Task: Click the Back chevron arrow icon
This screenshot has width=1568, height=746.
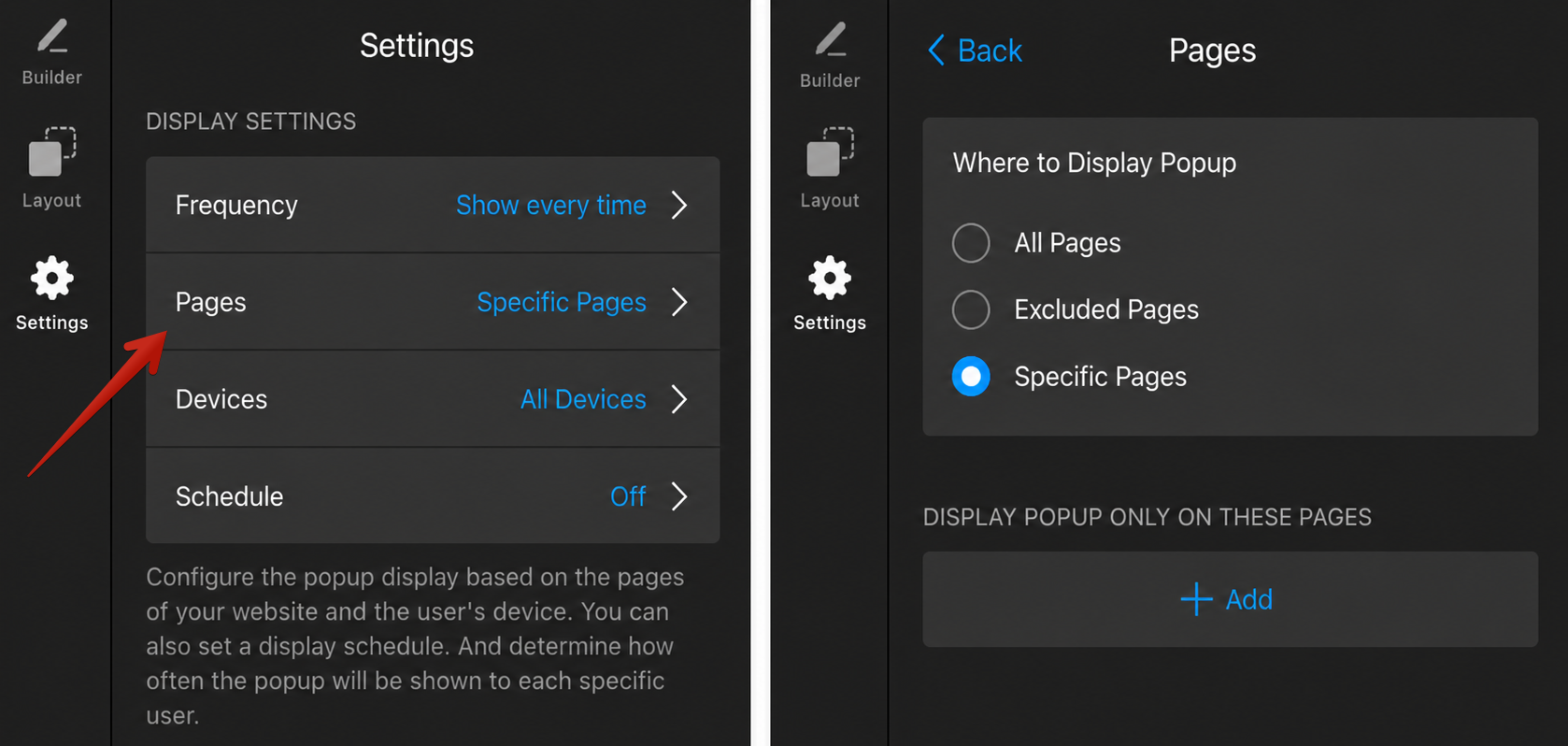Action: pyautogui.click(x=936, y=50)
